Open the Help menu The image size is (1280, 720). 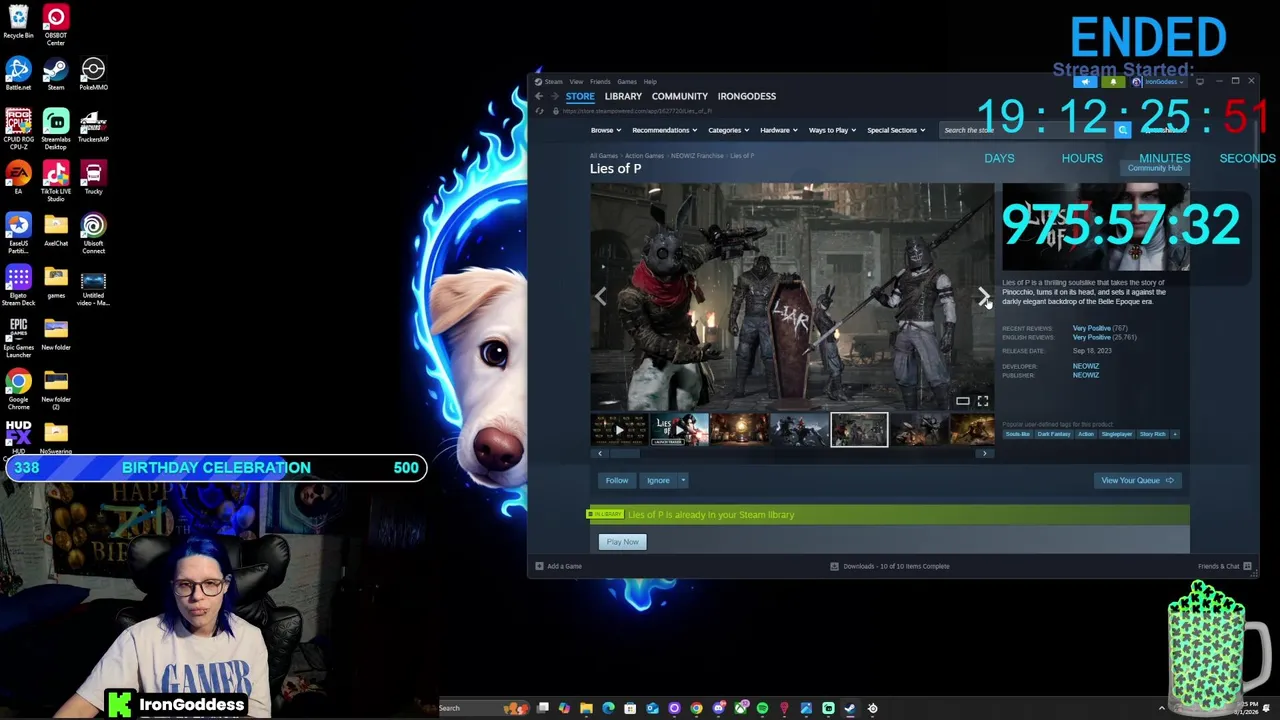[650, 82]
